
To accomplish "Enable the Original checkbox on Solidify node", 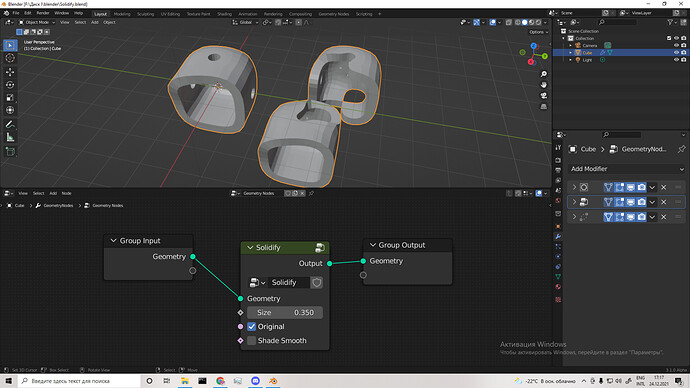I will (x=252, y=326).
